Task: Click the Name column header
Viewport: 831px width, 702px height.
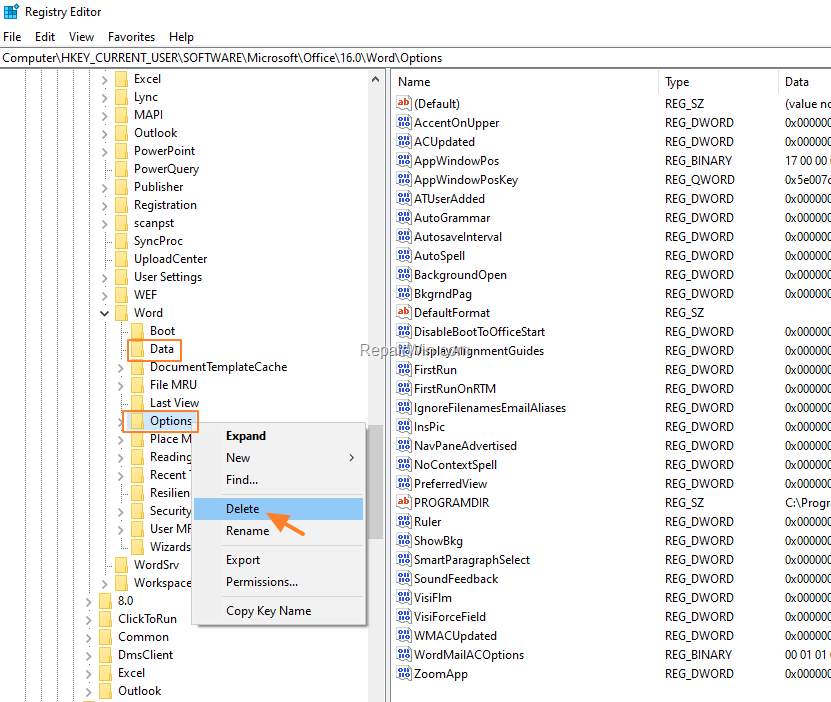Action: pyautogui.click(x=526, y=82)
